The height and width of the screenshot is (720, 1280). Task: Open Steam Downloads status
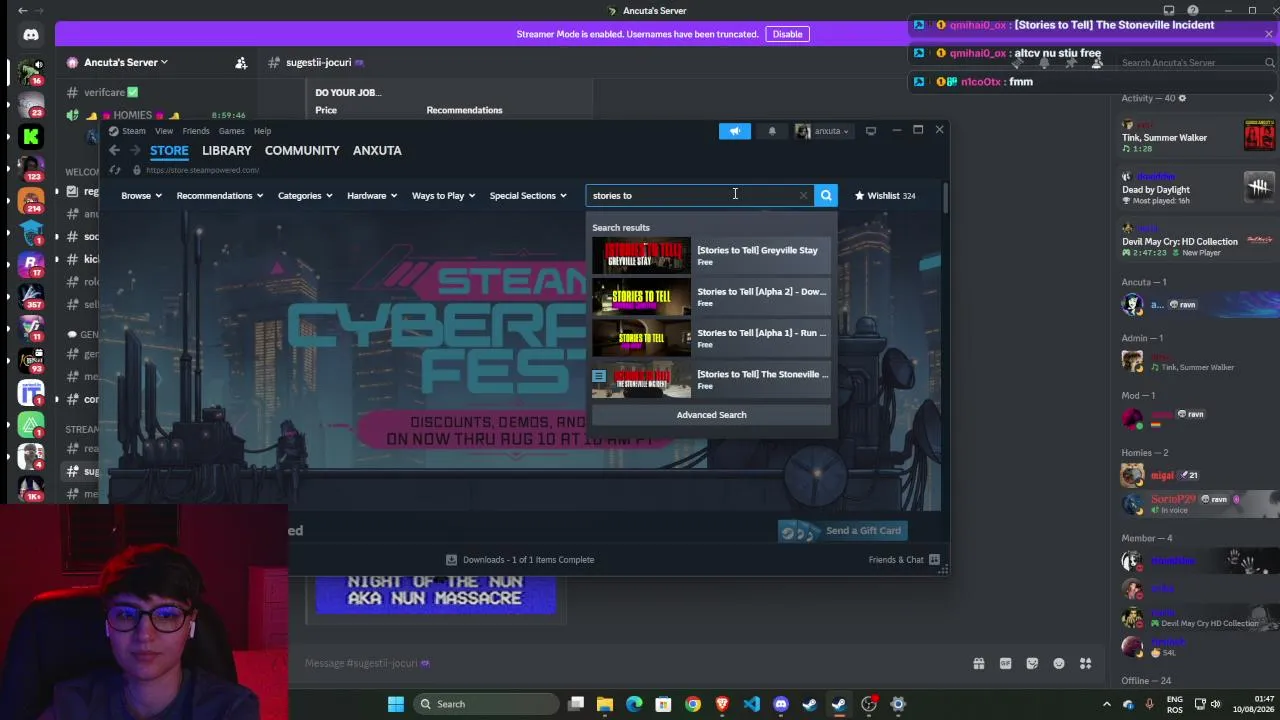coord(520,560)
